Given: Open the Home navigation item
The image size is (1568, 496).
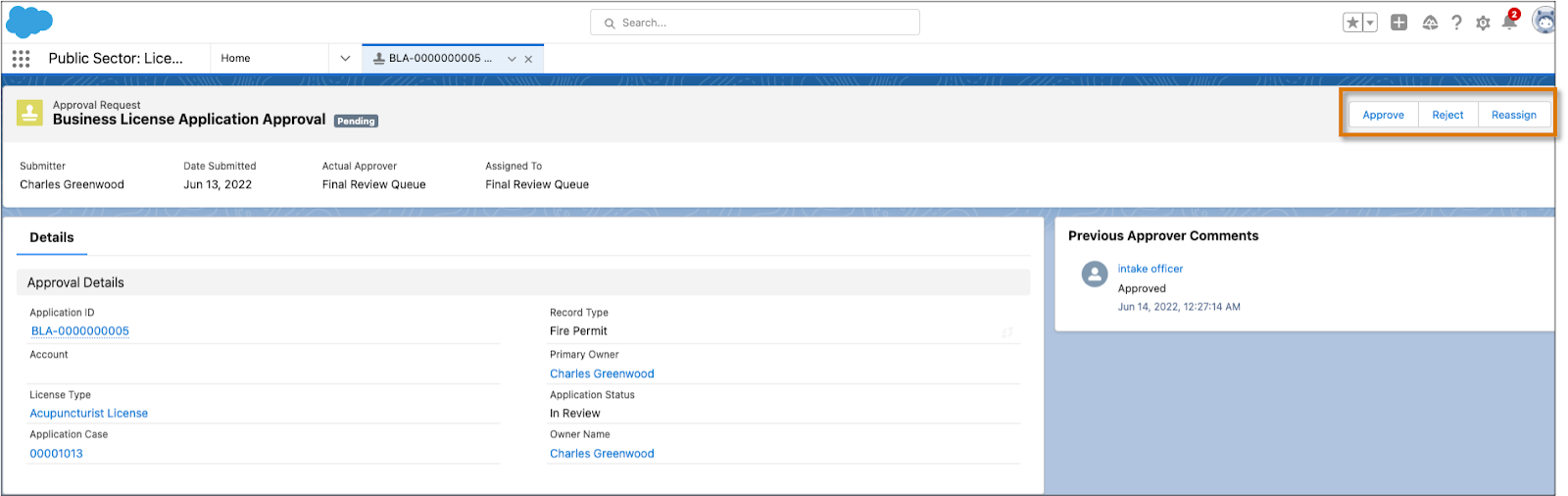Looking at the screenshot, I should coord(235,59).
